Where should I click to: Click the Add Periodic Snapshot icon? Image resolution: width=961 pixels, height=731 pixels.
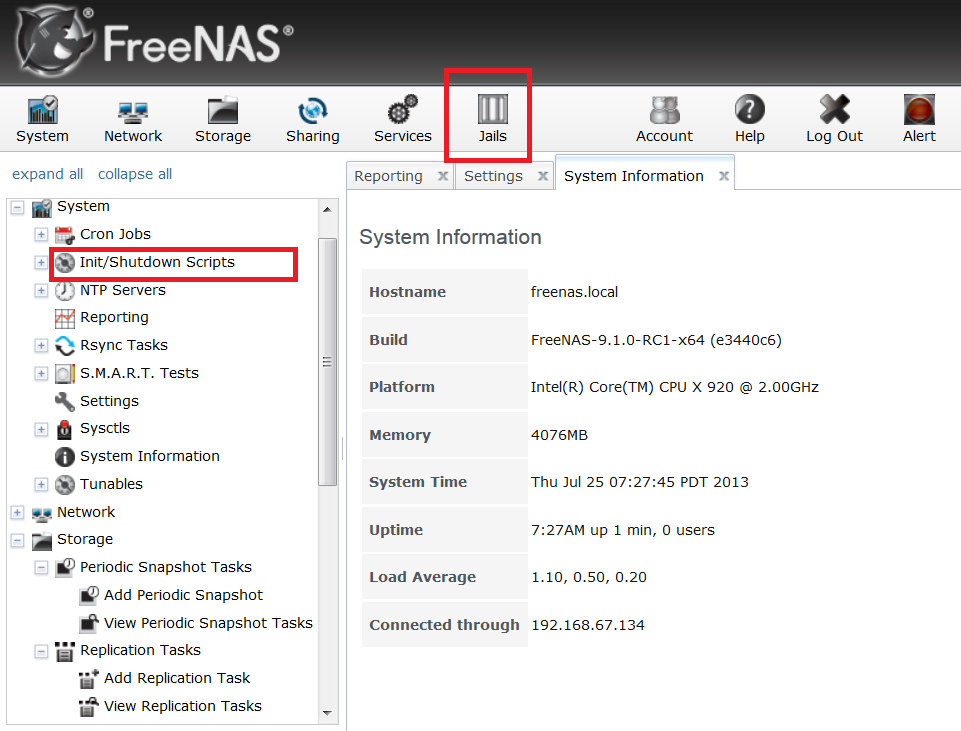[89, 596]
